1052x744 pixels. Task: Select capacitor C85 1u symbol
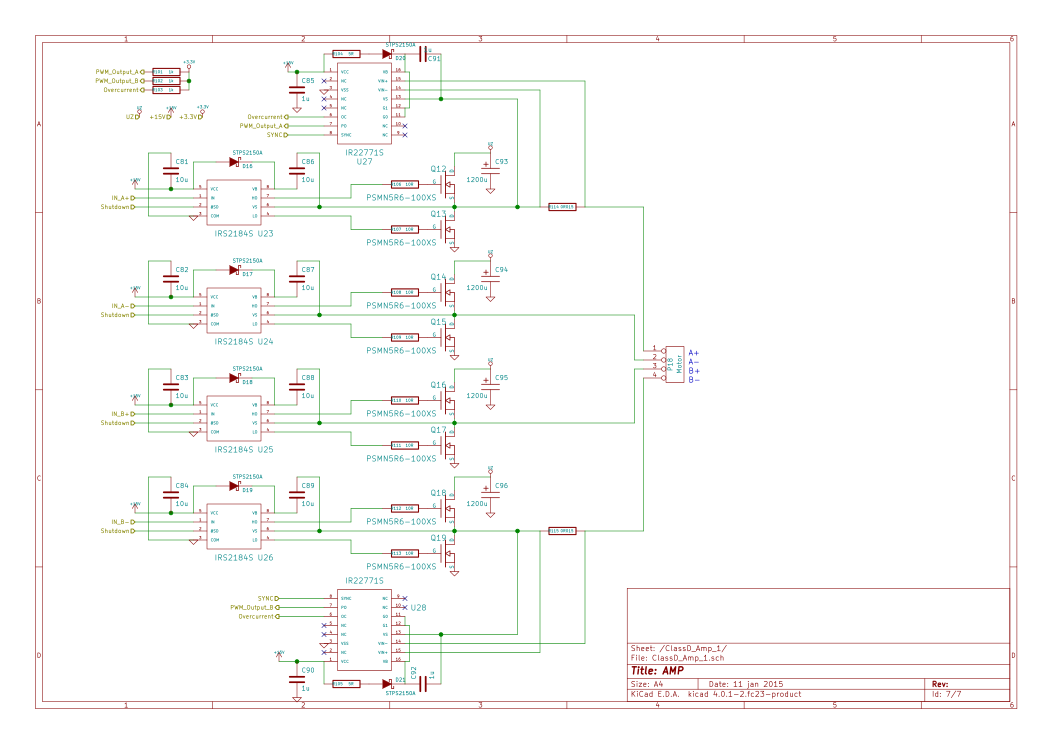coord(297,89)
